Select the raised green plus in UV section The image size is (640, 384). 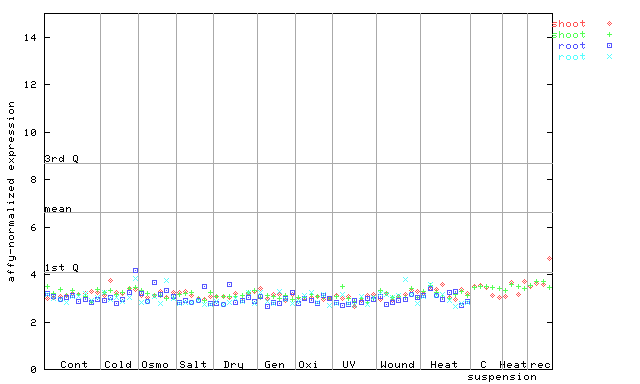342,286
